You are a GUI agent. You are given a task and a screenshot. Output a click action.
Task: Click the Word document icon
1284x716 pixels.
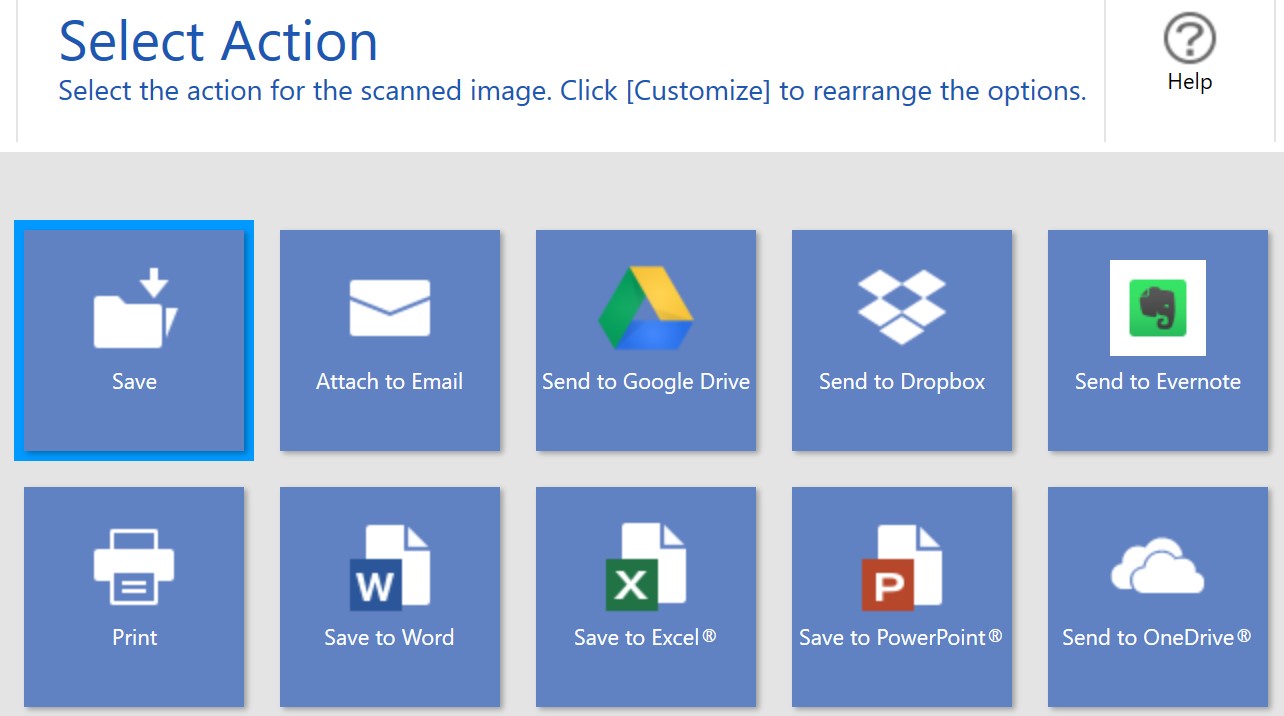click(389, 566)
